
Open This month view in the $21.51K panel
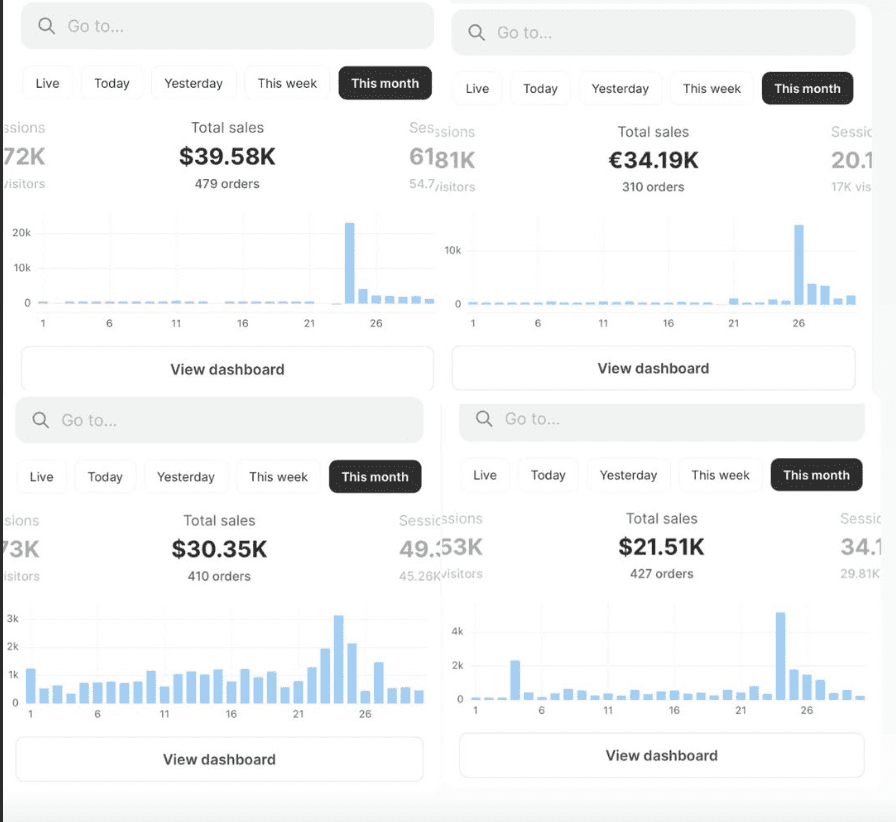[x=816, y=475]
